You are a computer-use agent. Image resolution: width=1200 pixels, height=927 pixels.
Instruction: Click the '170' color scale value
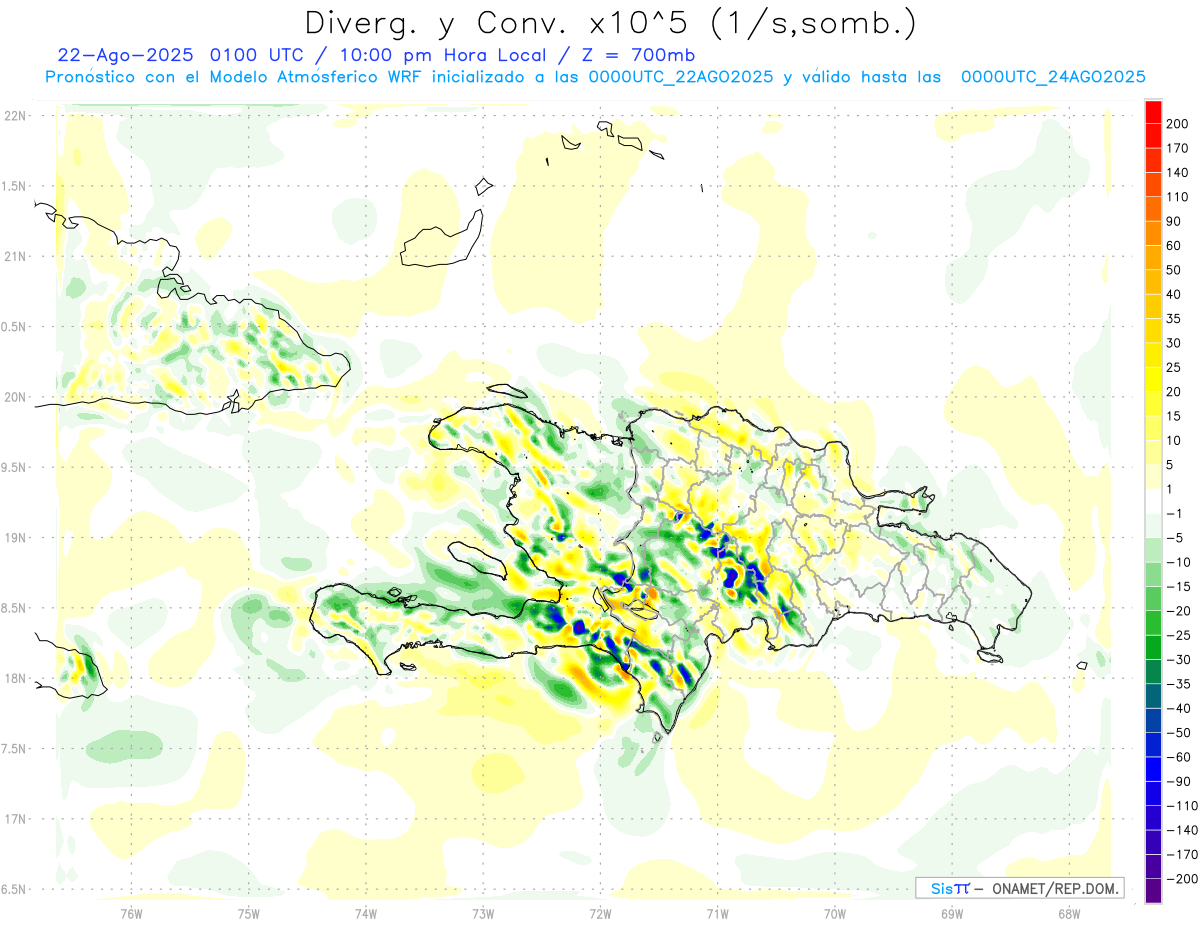pos(1179,148)
